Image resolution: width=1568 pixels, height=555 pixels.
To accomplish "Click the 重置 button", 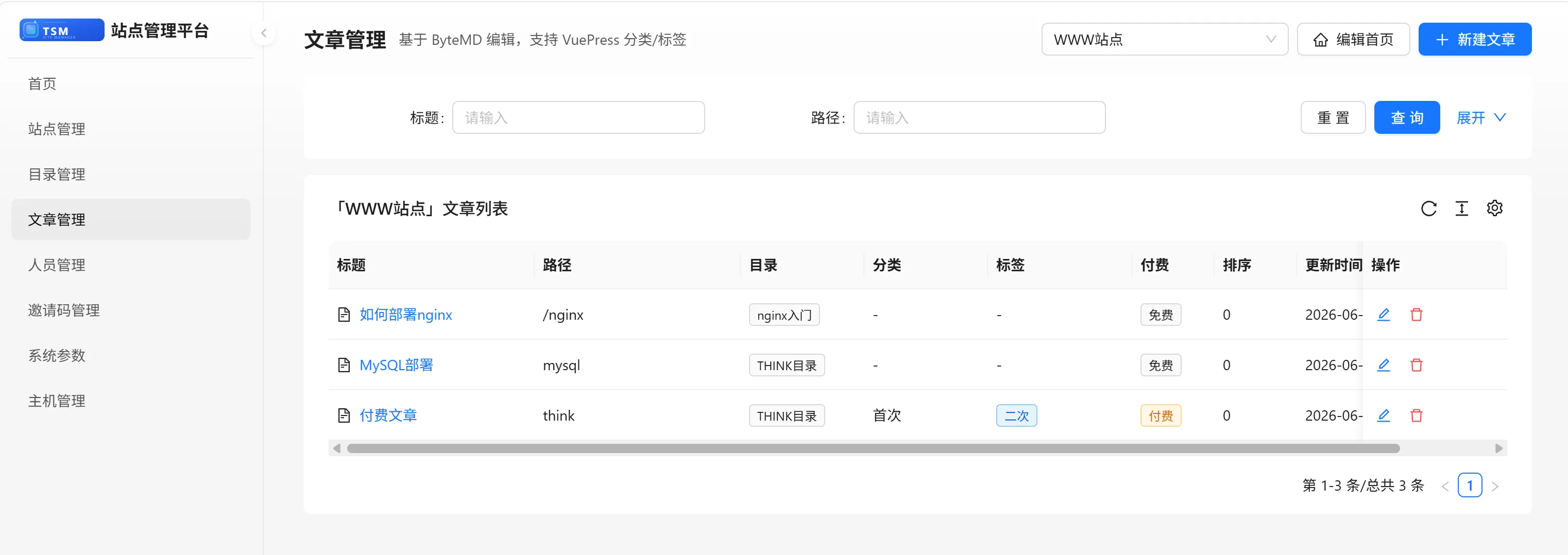I will [1333, 117].
